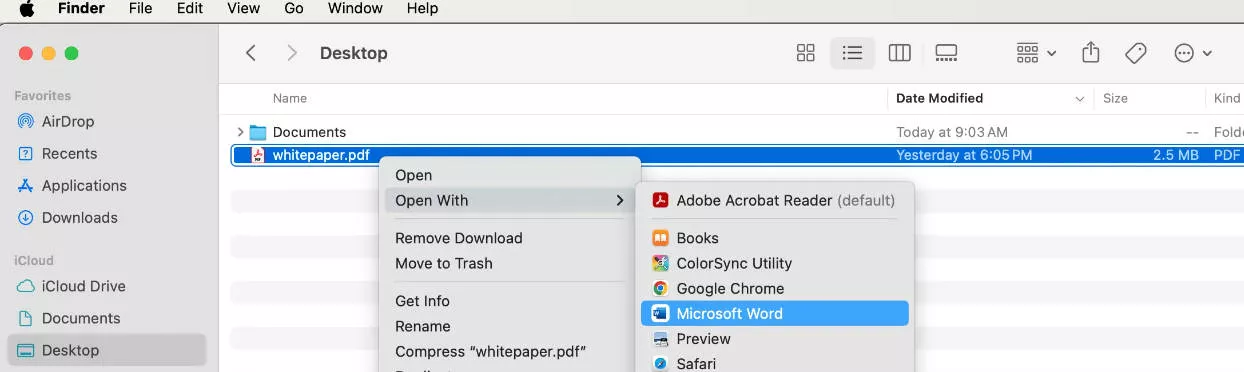Viewport: 1244px width, 372px height.
Task: Open with ColorSync Utility
Action: (775, 263)
